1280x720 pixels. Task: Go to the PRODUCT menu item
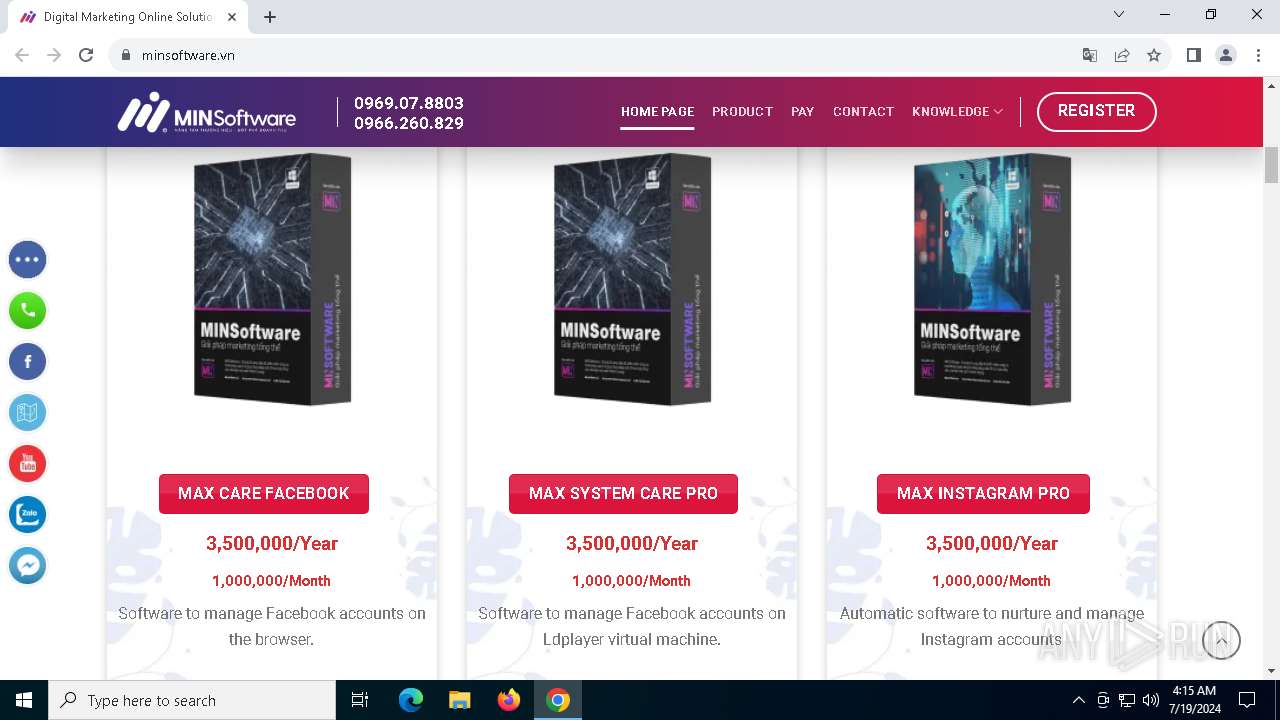pos(742,112)
